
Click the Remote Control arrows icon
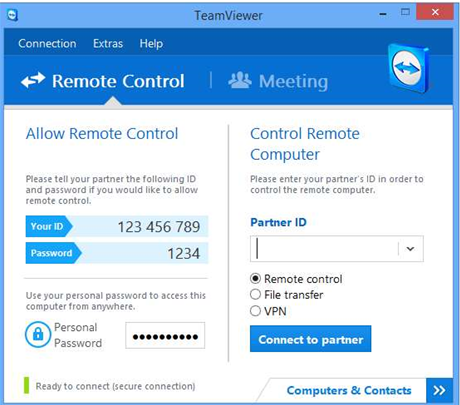pos(33,80)
